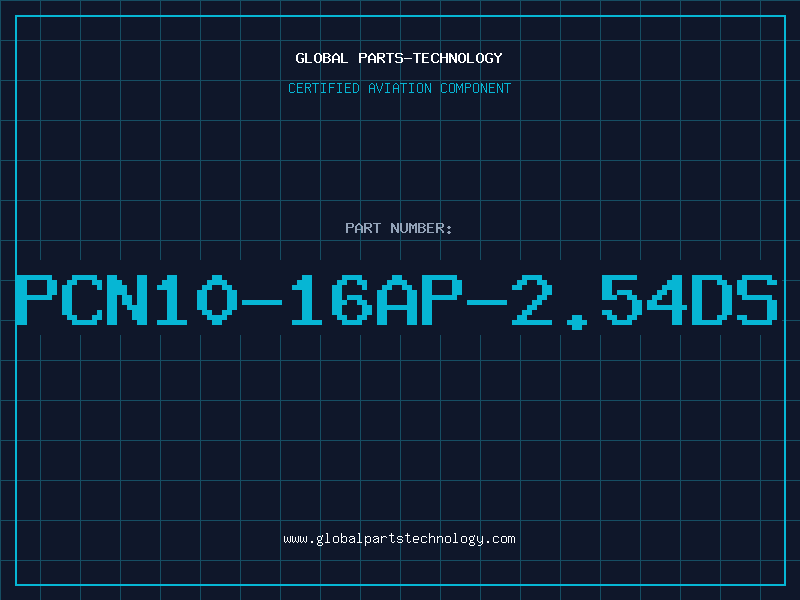Select the word NUMBER: in the label

(421, 228)
